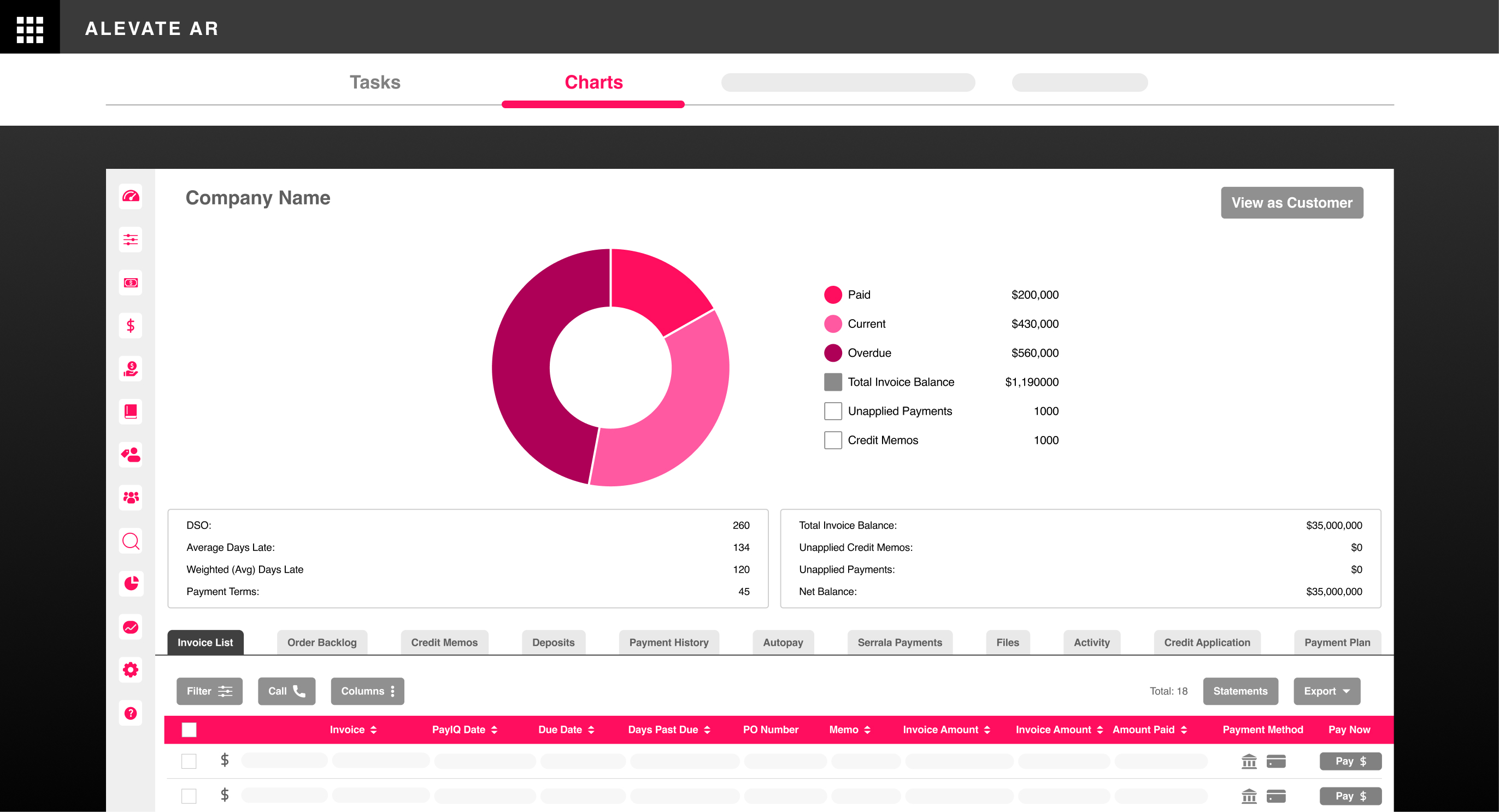1499x812 pixels.
Task: Click the View as Customer button
Action: click(1291, 203)
